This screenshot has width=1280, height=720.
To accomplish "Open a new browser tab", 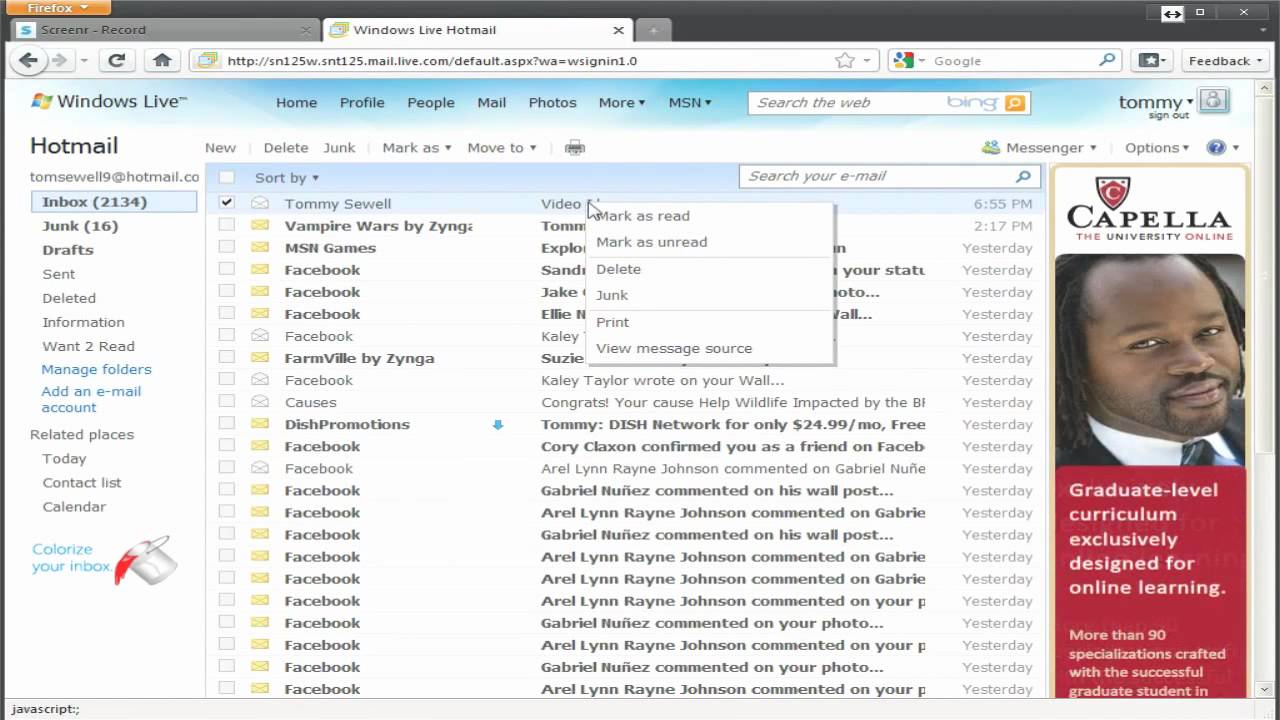I will pos(653,30).
